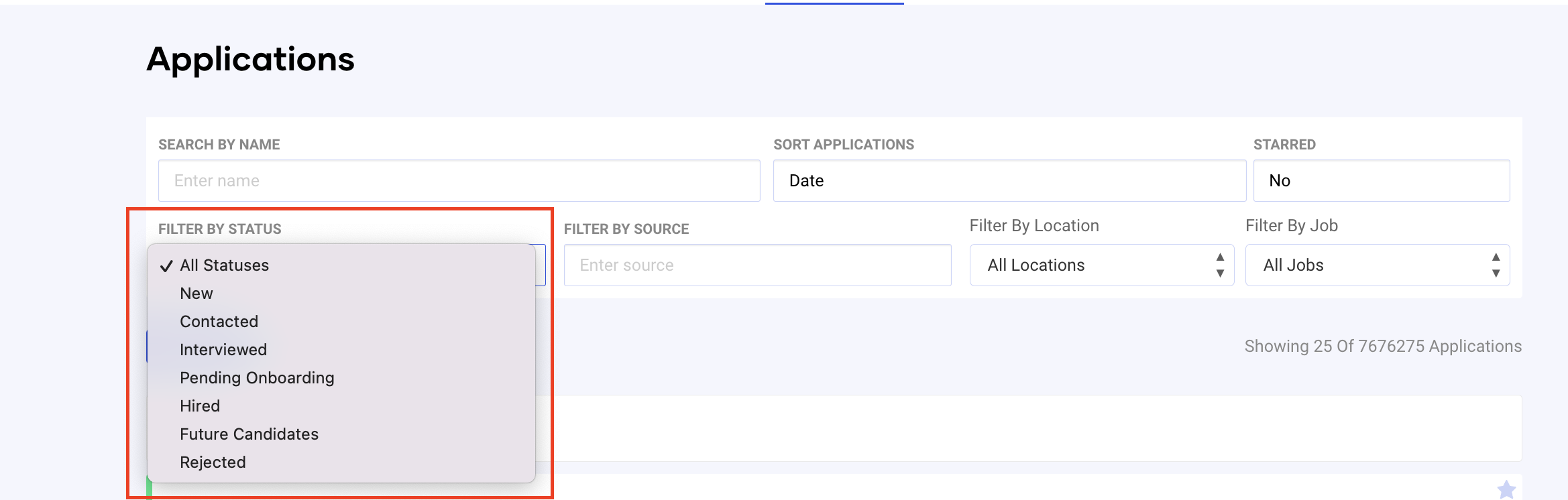The width and height of the screenshot is (1568, 500).
Task: Click the Applications page heading
Action: pos(250,60)
